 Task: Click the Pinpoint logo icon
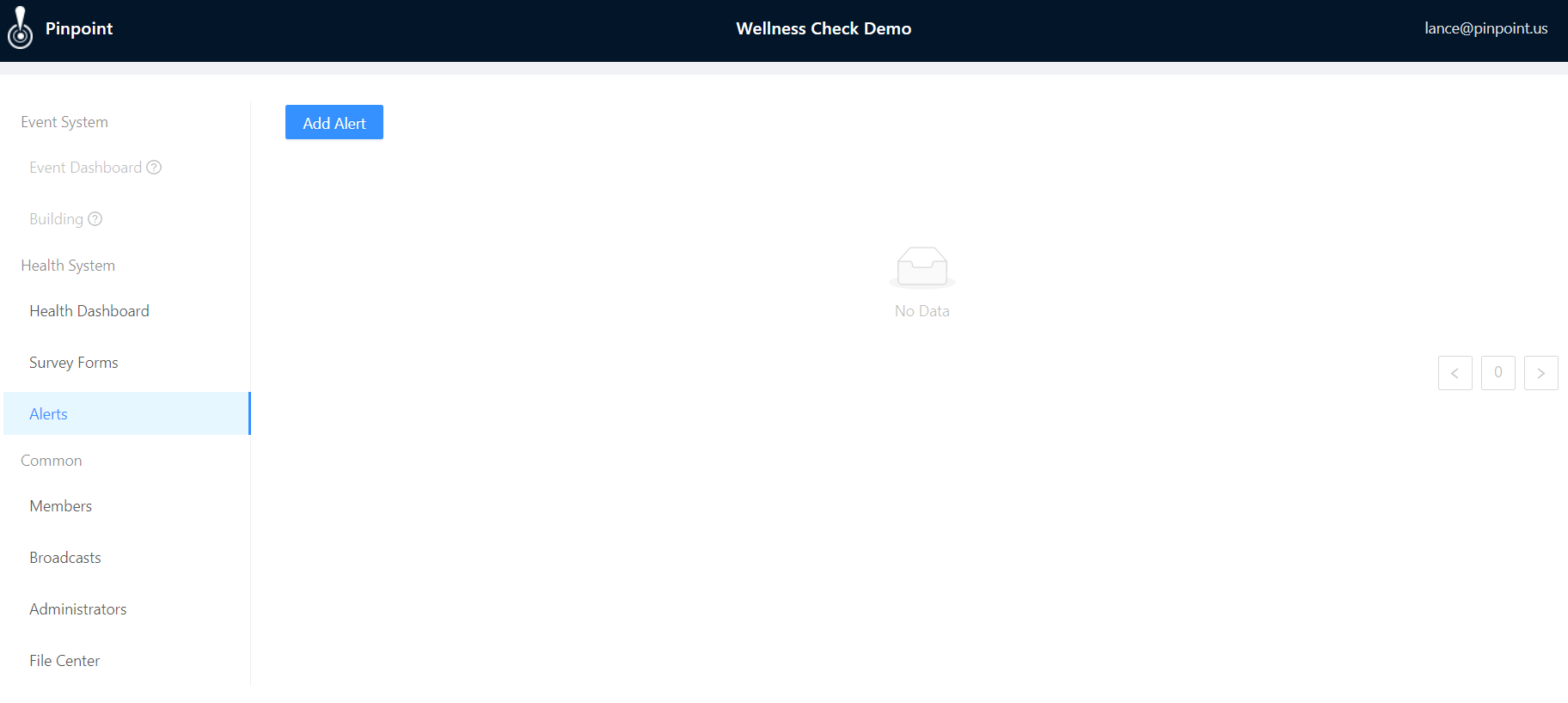coord(20,28)
